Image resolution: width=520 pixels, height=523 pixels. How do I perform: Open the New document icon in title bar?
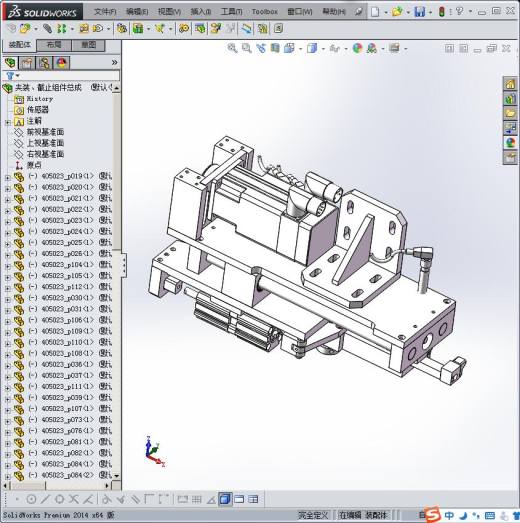coord(375,12)
